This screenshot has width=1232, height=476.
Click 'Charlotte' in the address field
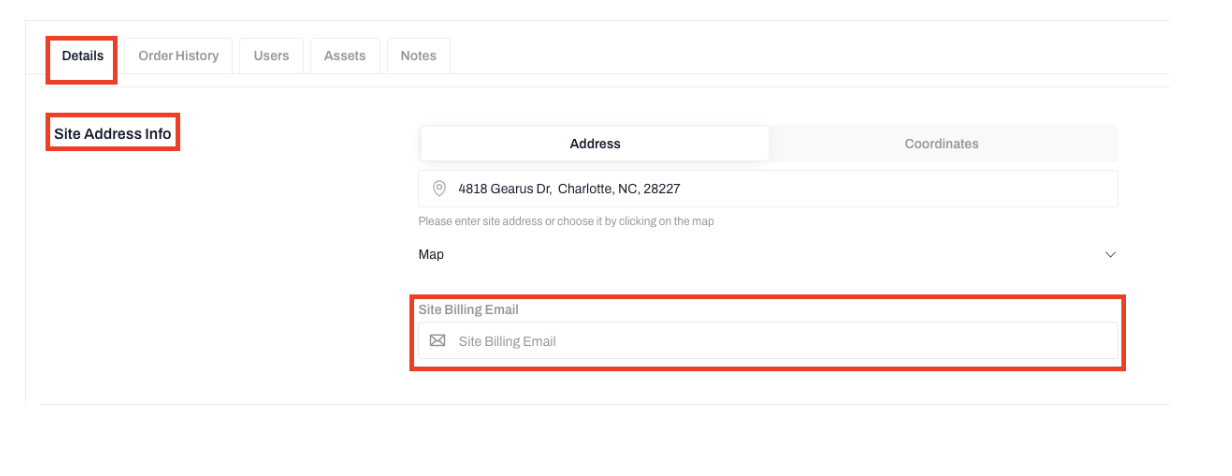[x=583, y=188]
